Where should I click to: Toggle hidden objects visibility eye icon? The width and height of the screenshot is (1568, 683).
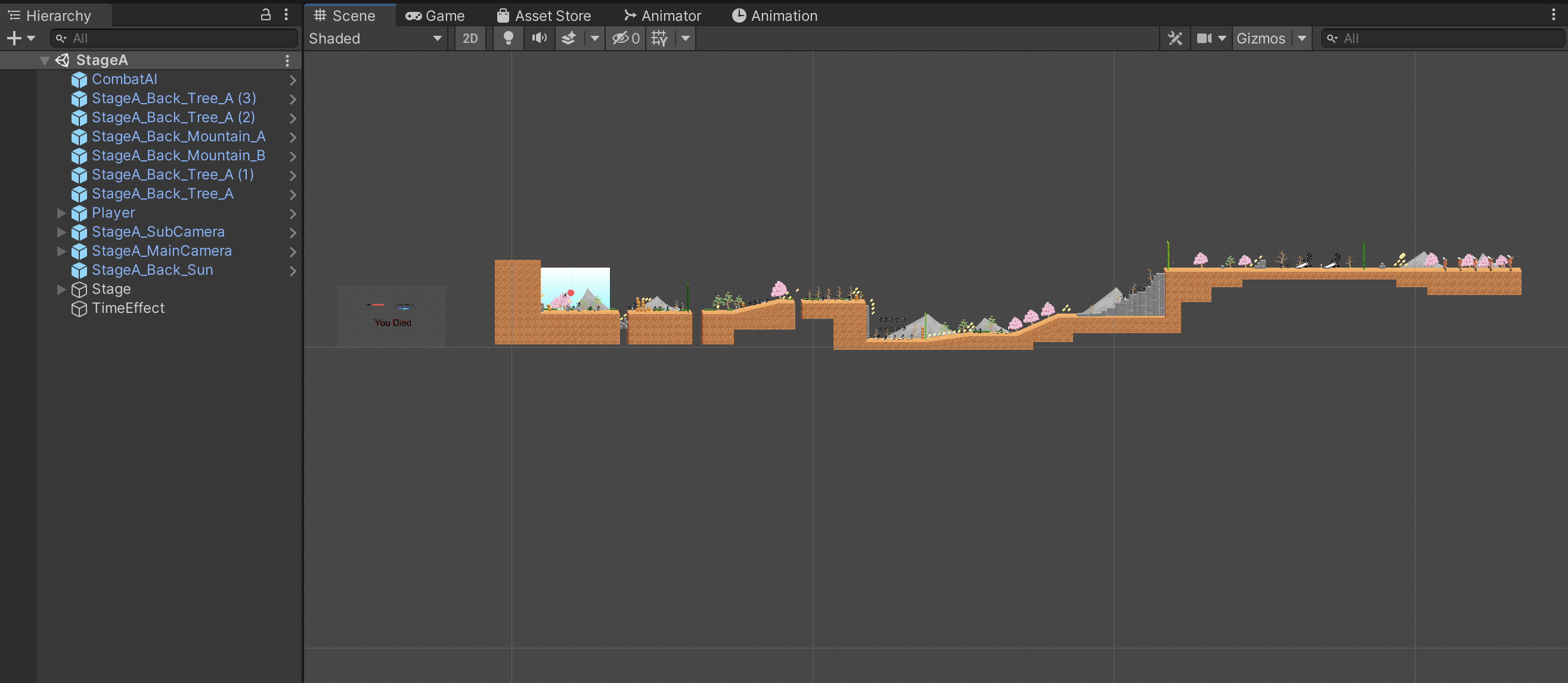tap(625, 38)
